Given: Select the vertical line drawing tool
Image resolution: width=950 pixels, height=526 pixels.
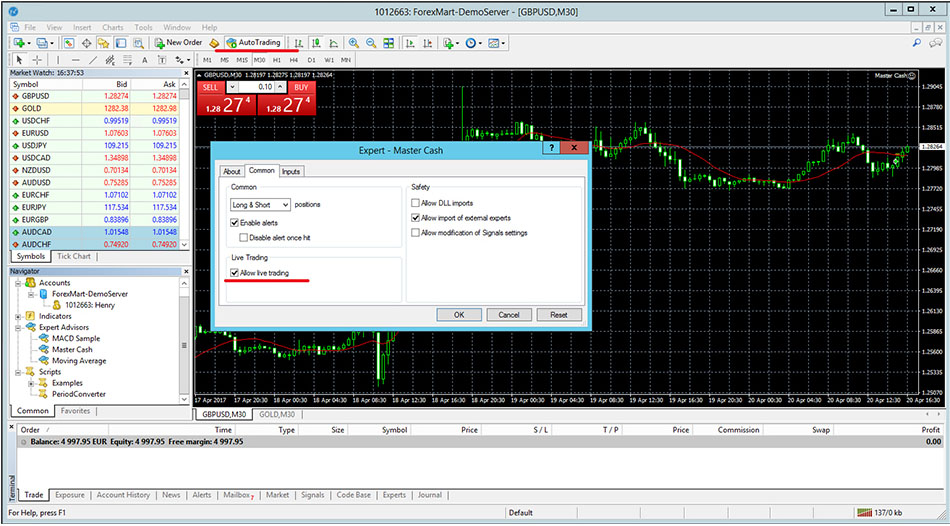Looking at the screenshot, I should (58, 60).
